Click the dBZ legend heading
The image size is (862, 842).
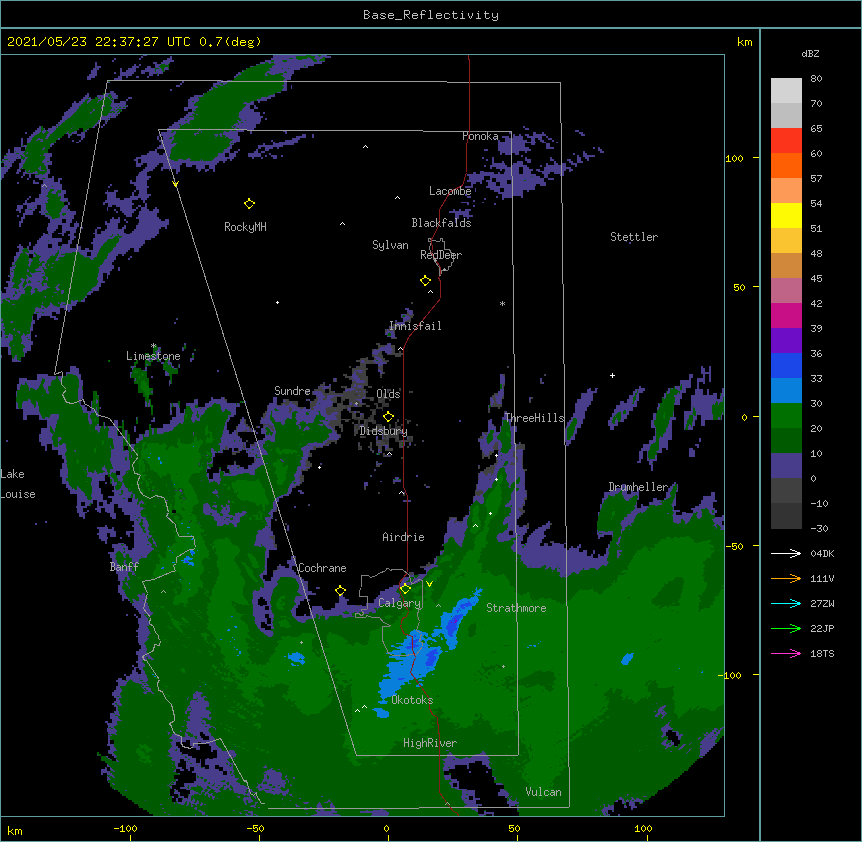pos(810,54)
